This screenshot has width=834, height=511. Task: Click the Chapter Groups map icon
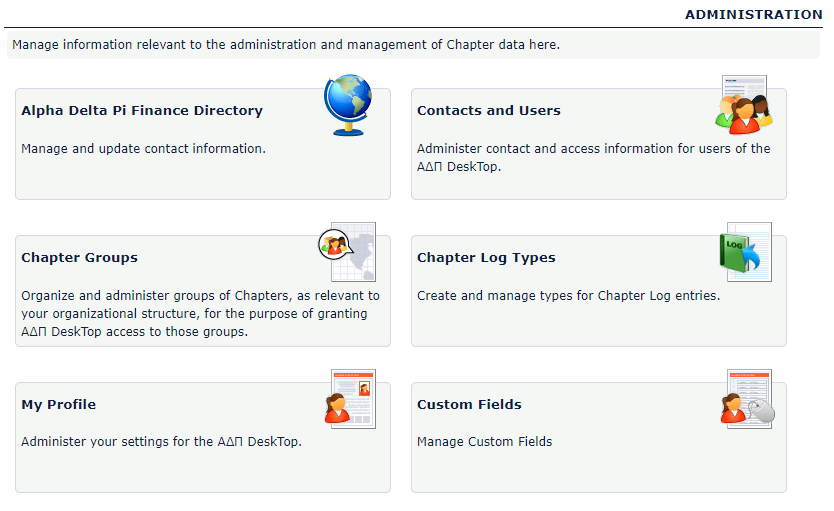347,252
